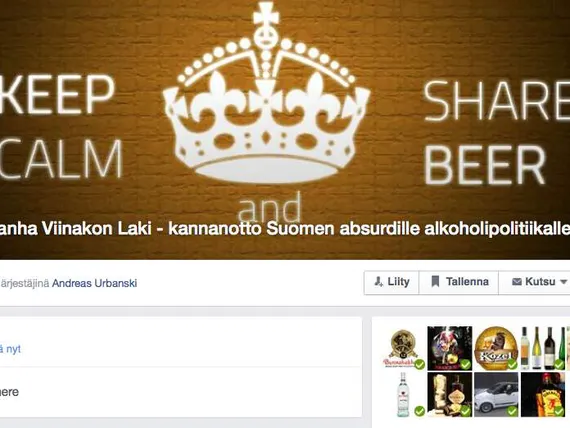
Task: Click the envelope icon on Kutsu
Action: 517,282
